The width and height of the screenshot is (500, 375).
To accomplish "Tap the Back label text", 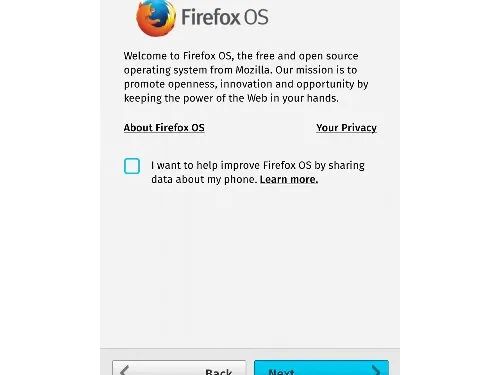I will point(218,371).
